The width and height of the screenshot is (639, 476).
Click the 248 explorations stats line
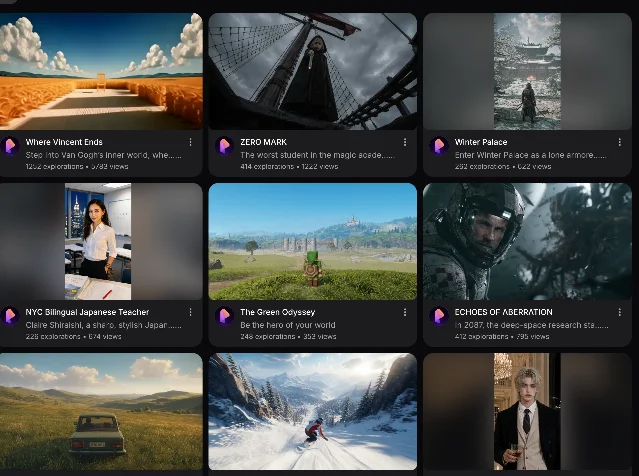coord(288,336)
